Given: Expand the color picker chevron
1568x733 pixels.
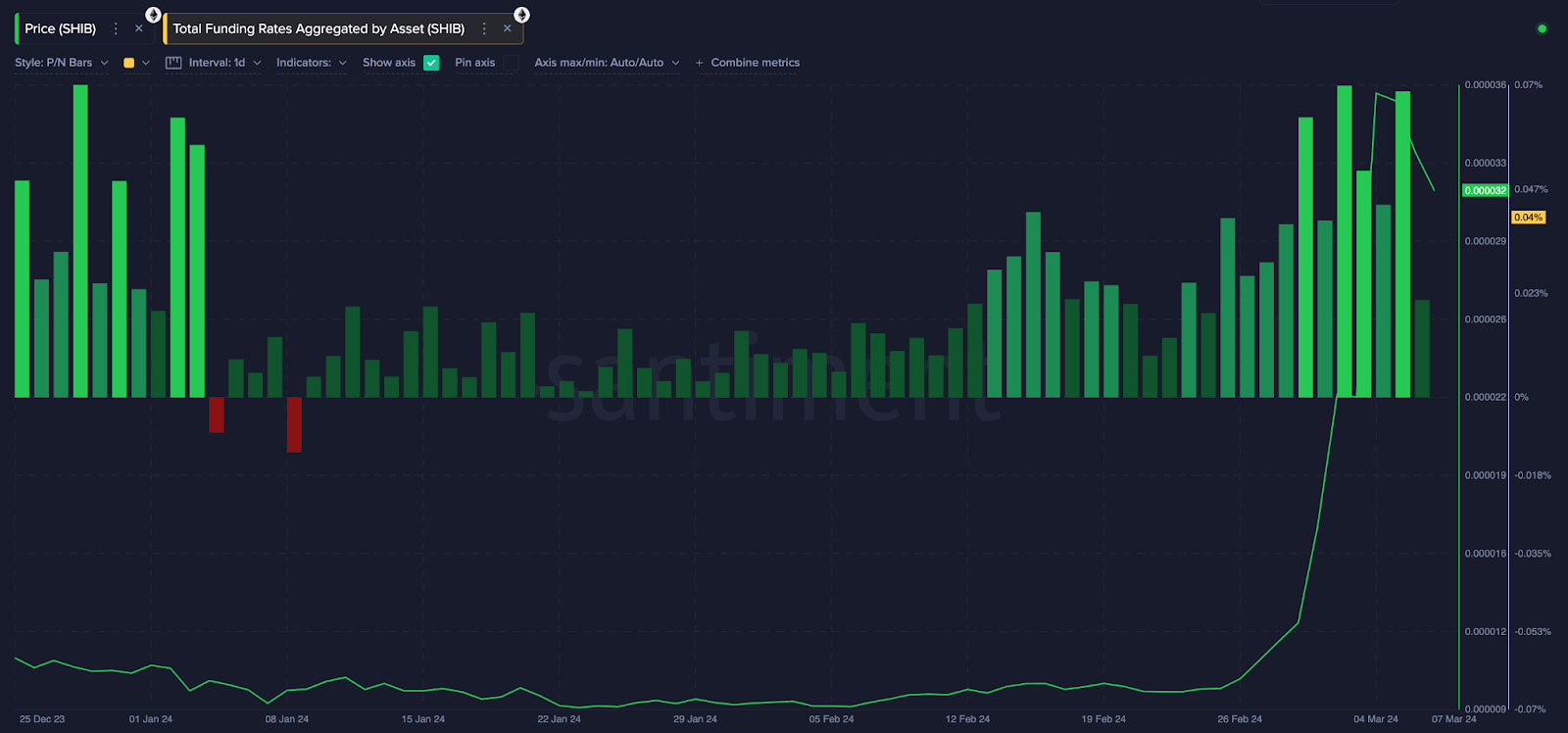Looking at the screenshot, I should [146, 63].
